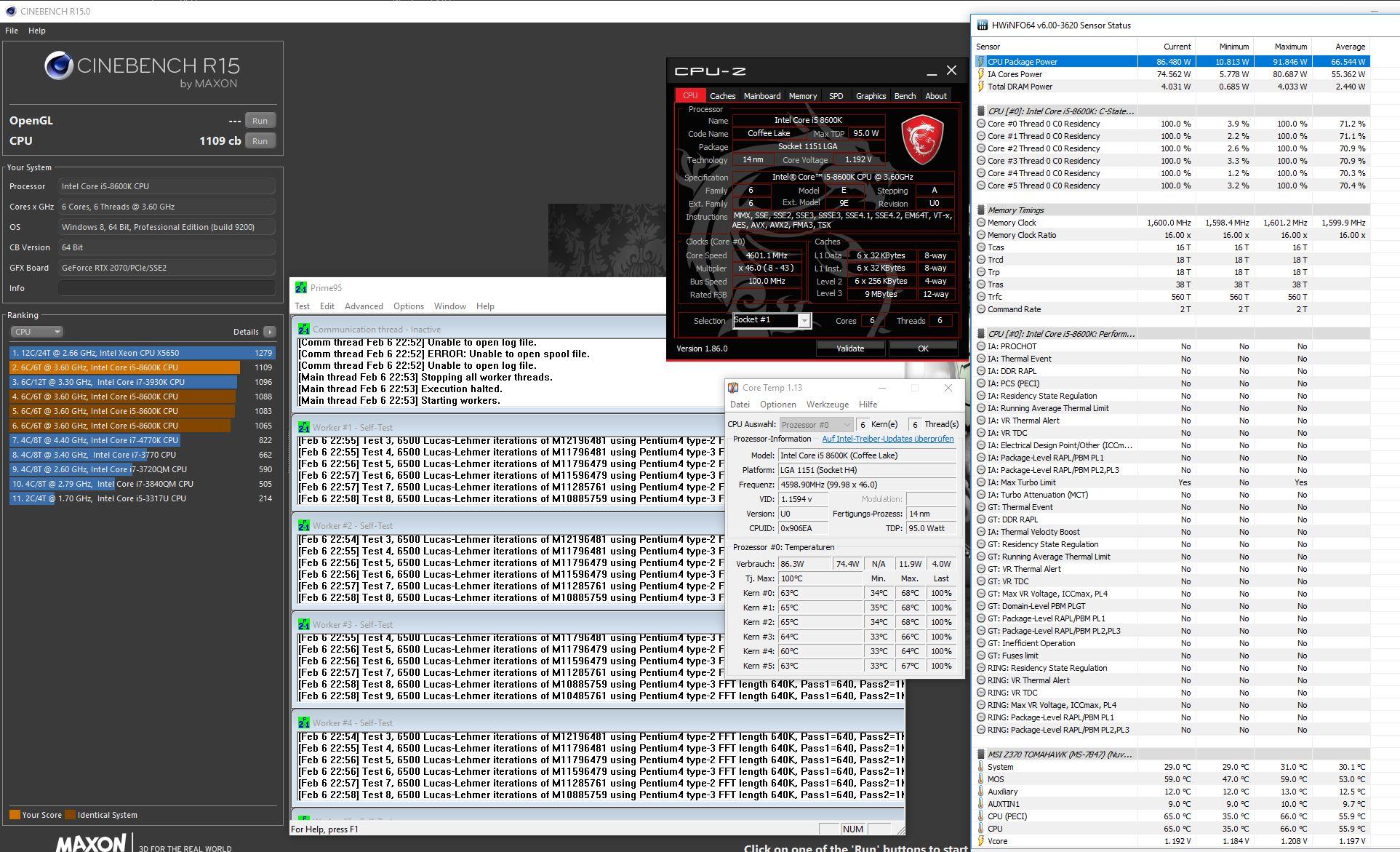Click CPU (PECI) thermometer icon
Image resolution: width=1400 pixels, height=852 pixels.
981,816
